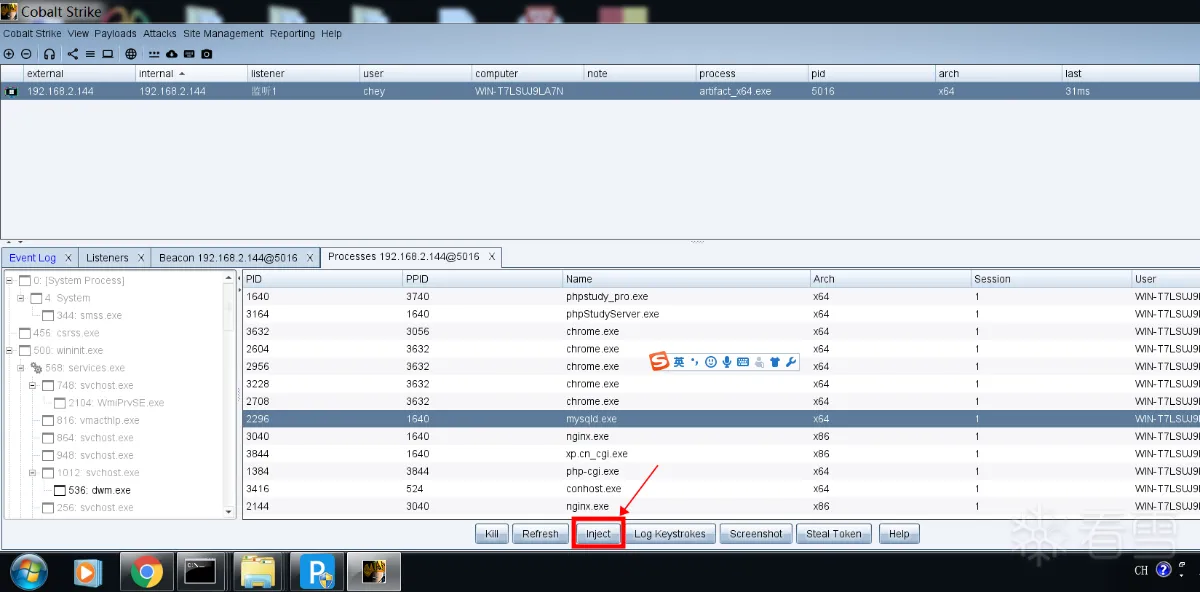Open the blue P shield taskbar app
Image resolution: width=1200 pixels, height=592 pixels.
(x=318, y=572)
